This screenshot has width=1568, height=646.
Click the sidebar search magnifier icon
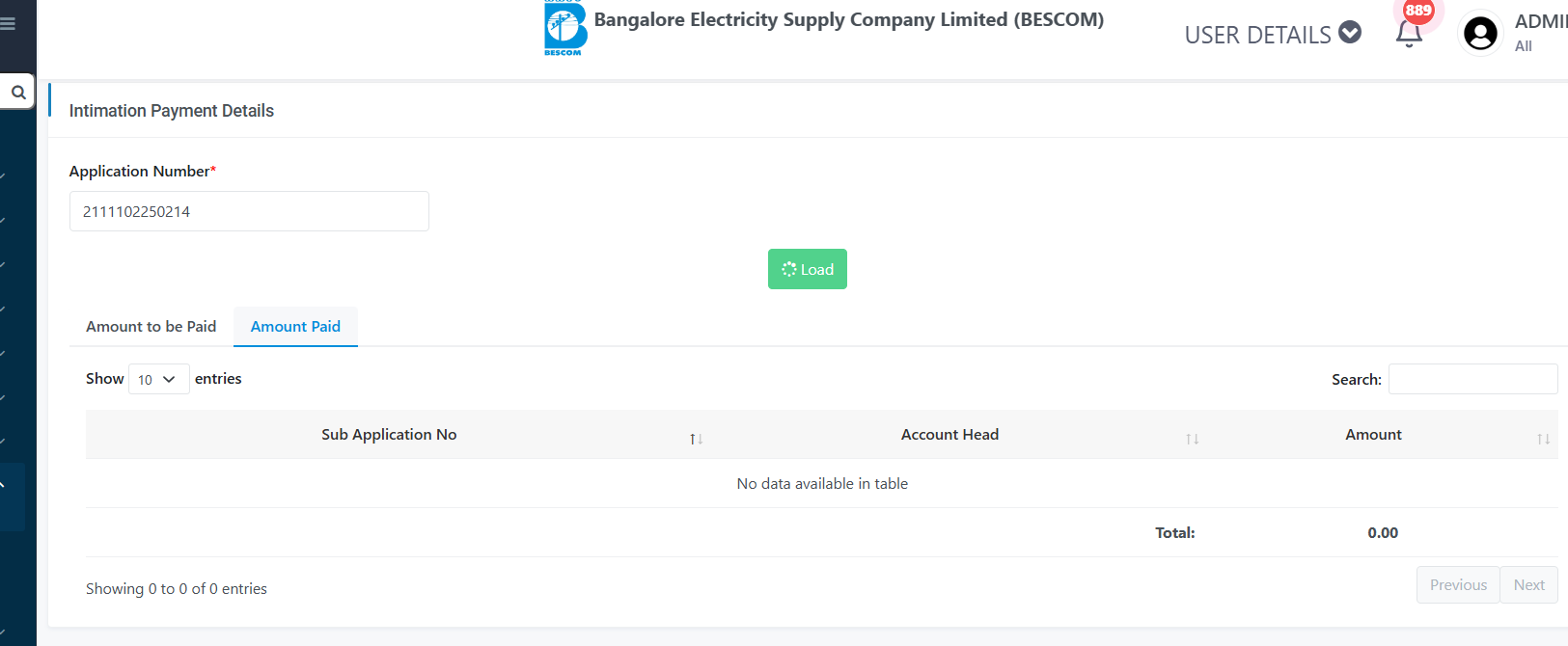tap(17, 93)
